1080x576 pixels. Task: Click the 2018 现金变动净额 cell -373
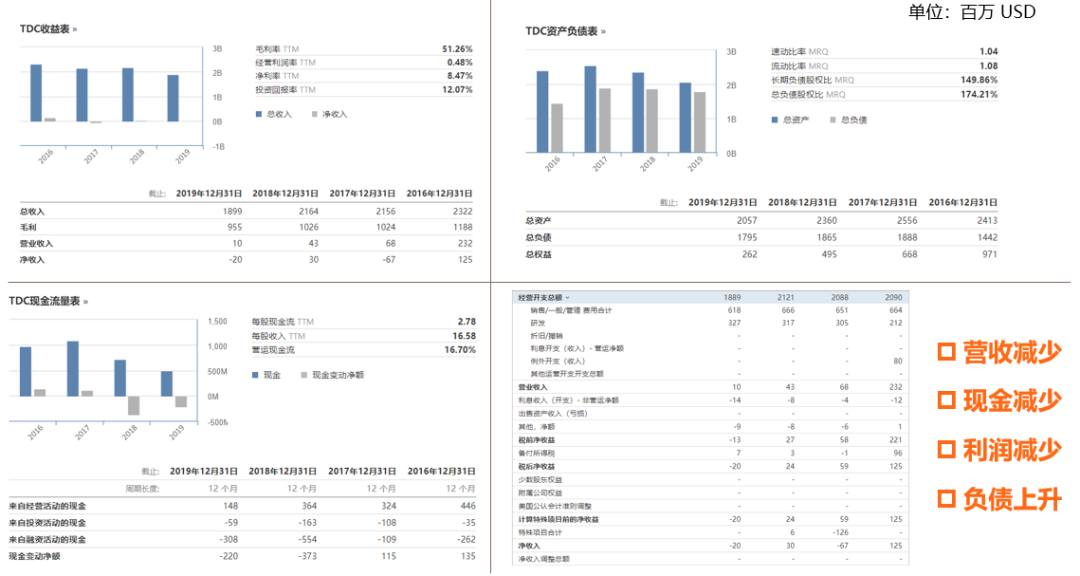point(308,556)
